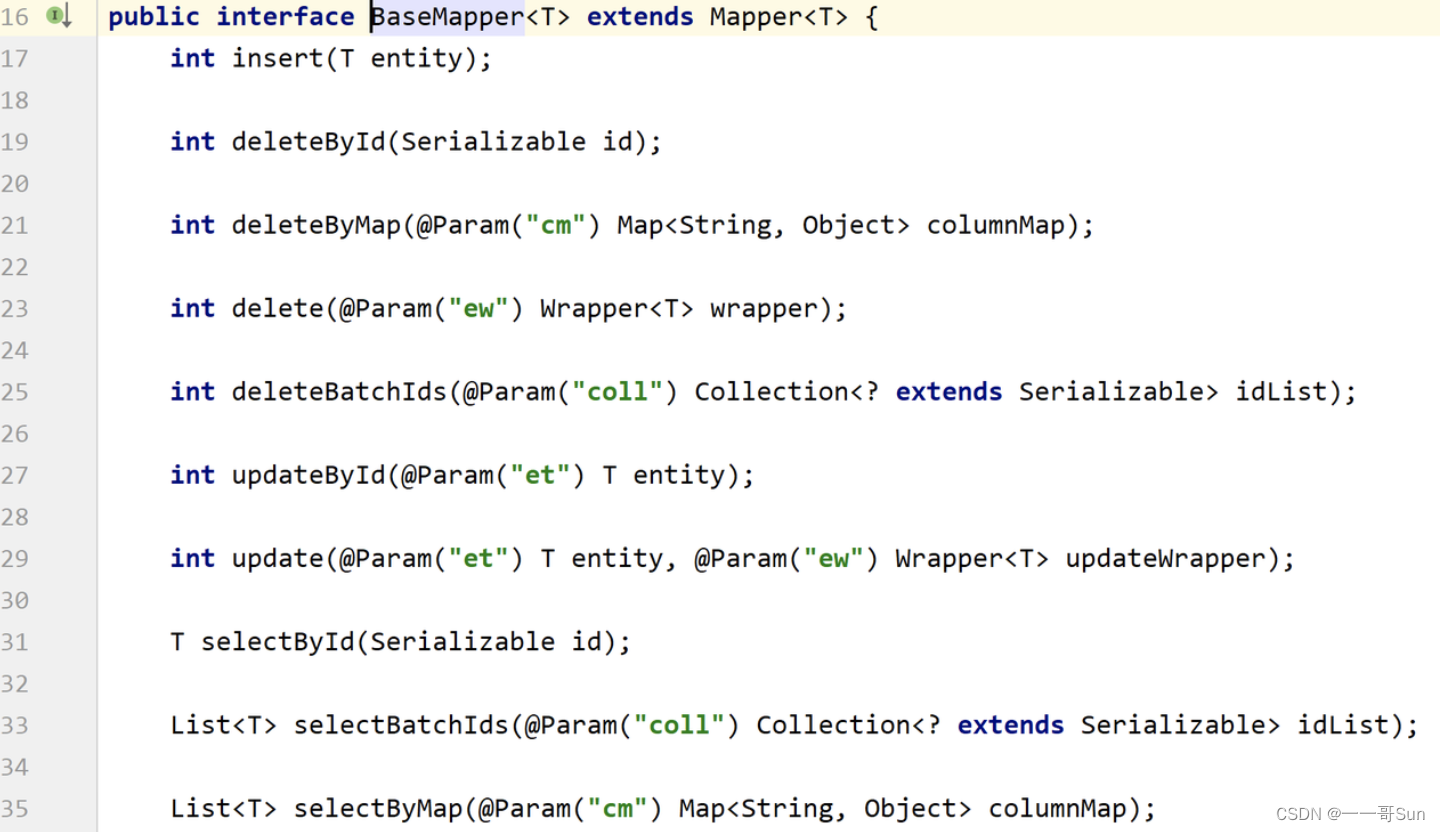Click the "et" string on line 27
Screen dimensions: 1440x832
(541, 475)
